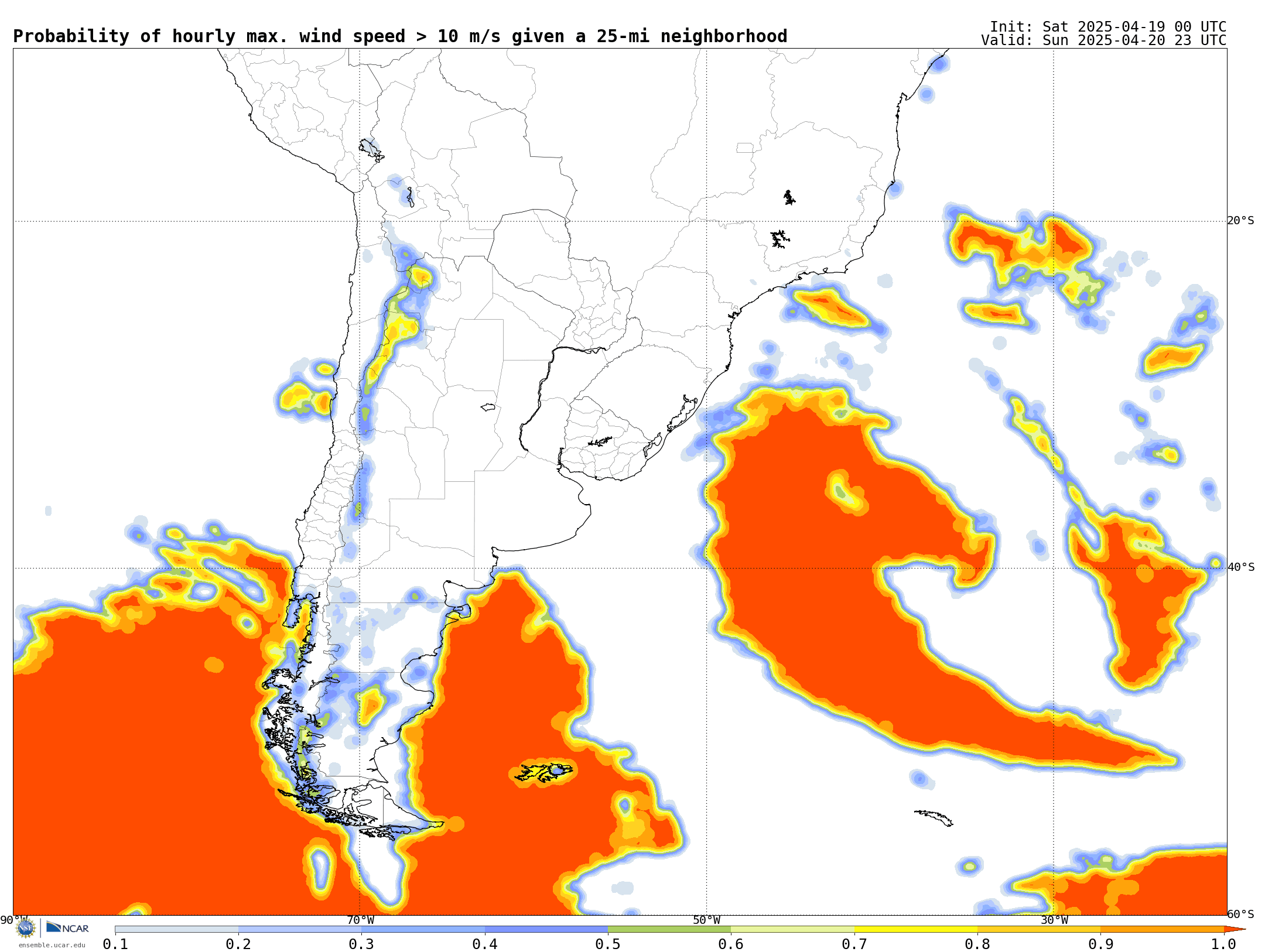Click the 90°W longitude label

click(14, 920)
